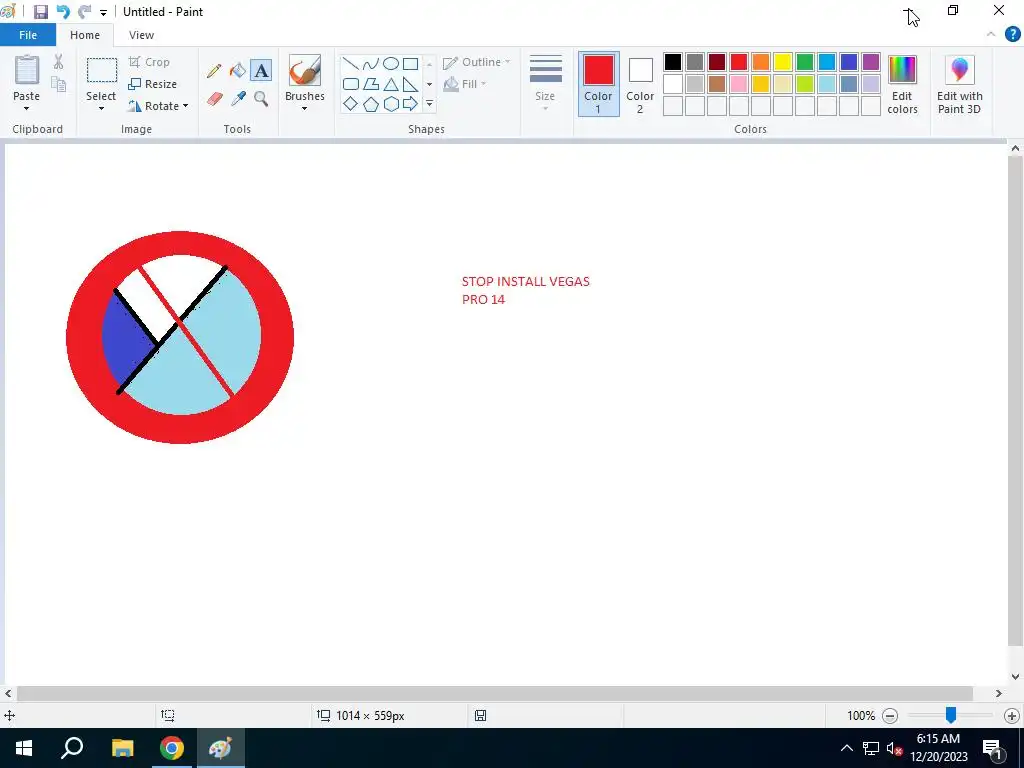Open the File menu
Viewport: 1024px width, 768px height.
click(x=28, y=35)
